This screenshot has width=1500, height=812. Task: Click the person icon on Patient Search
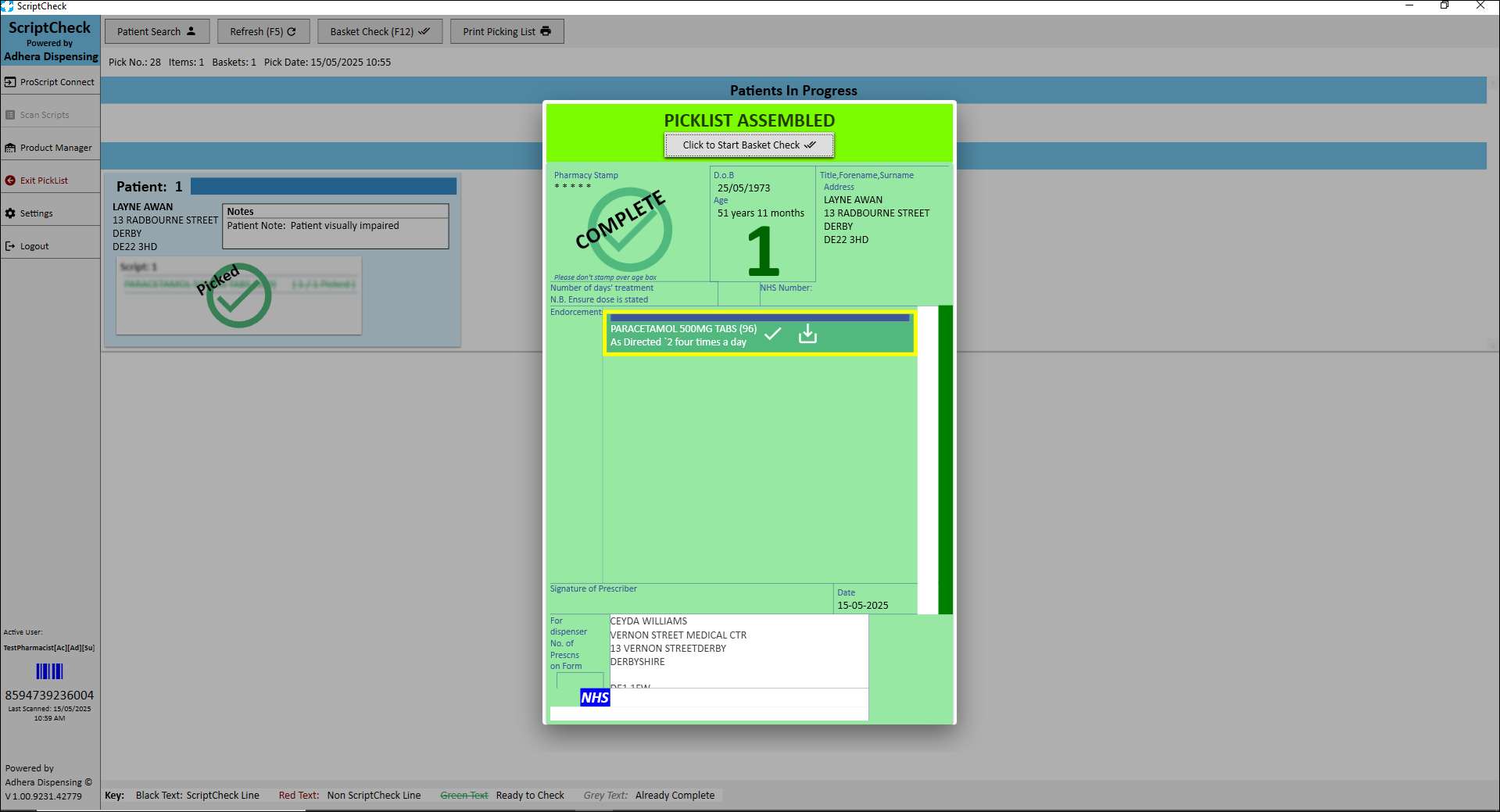click(191, 31)
